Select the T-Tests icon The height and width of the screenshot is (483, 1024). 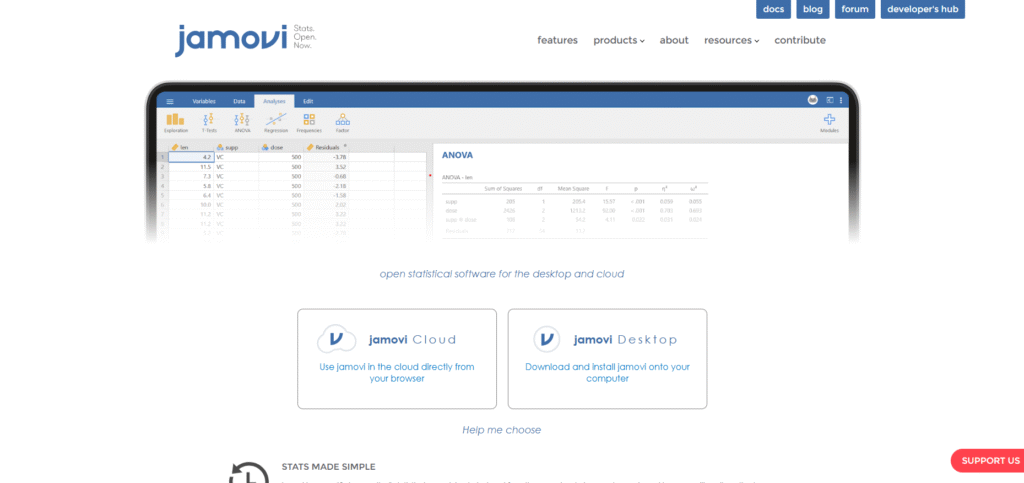click(x=208, y=121)
